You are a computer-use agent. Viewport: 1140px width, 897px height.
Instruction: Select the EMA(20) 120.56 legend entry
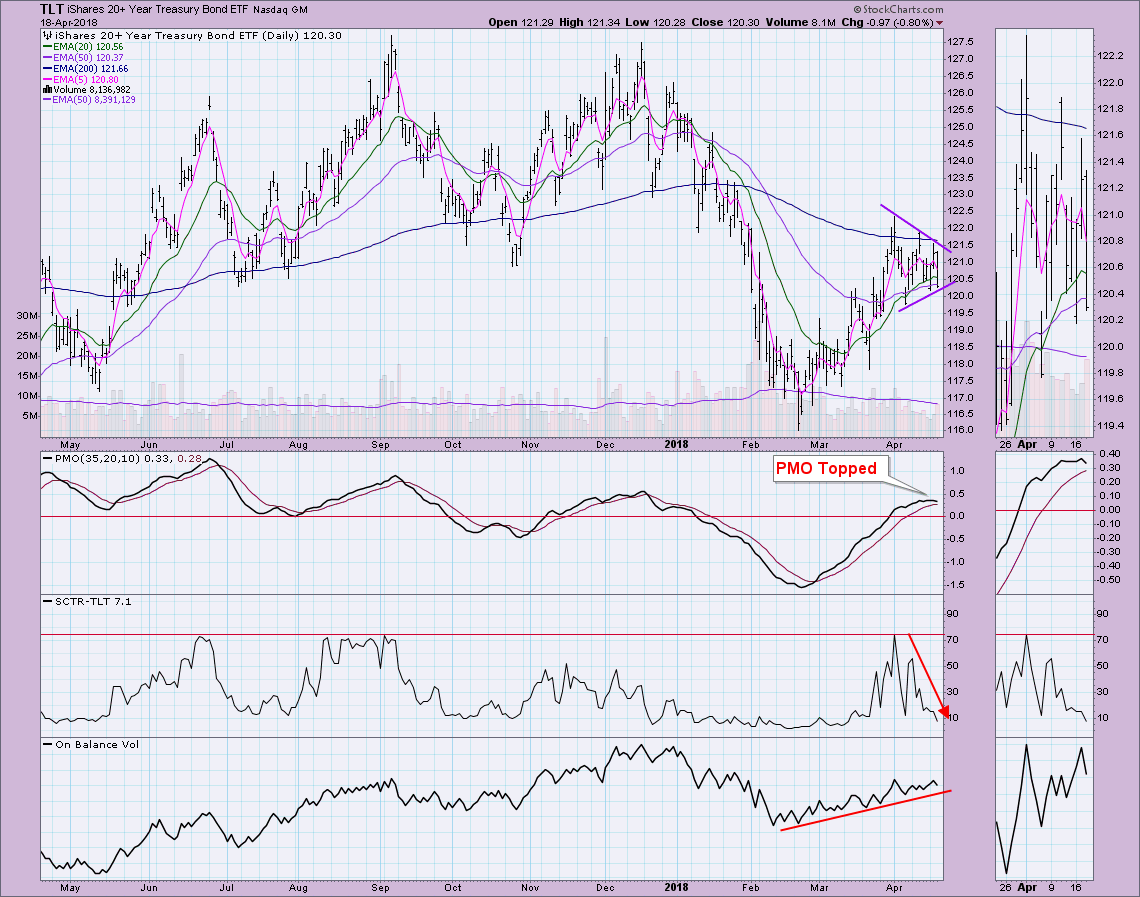click(83, 47)
